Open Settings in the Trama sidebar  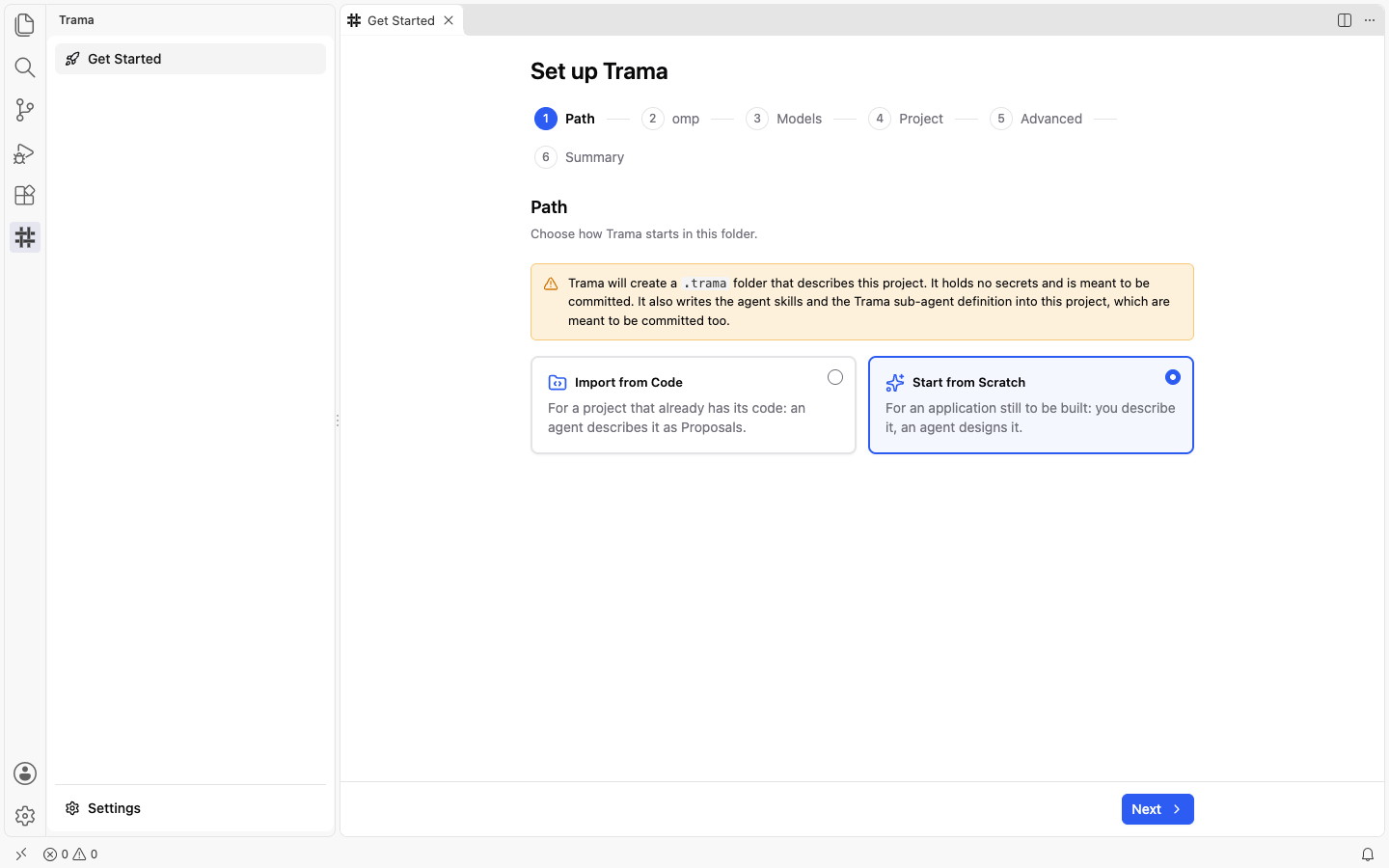pyautogui.click(x=190, y=808)
